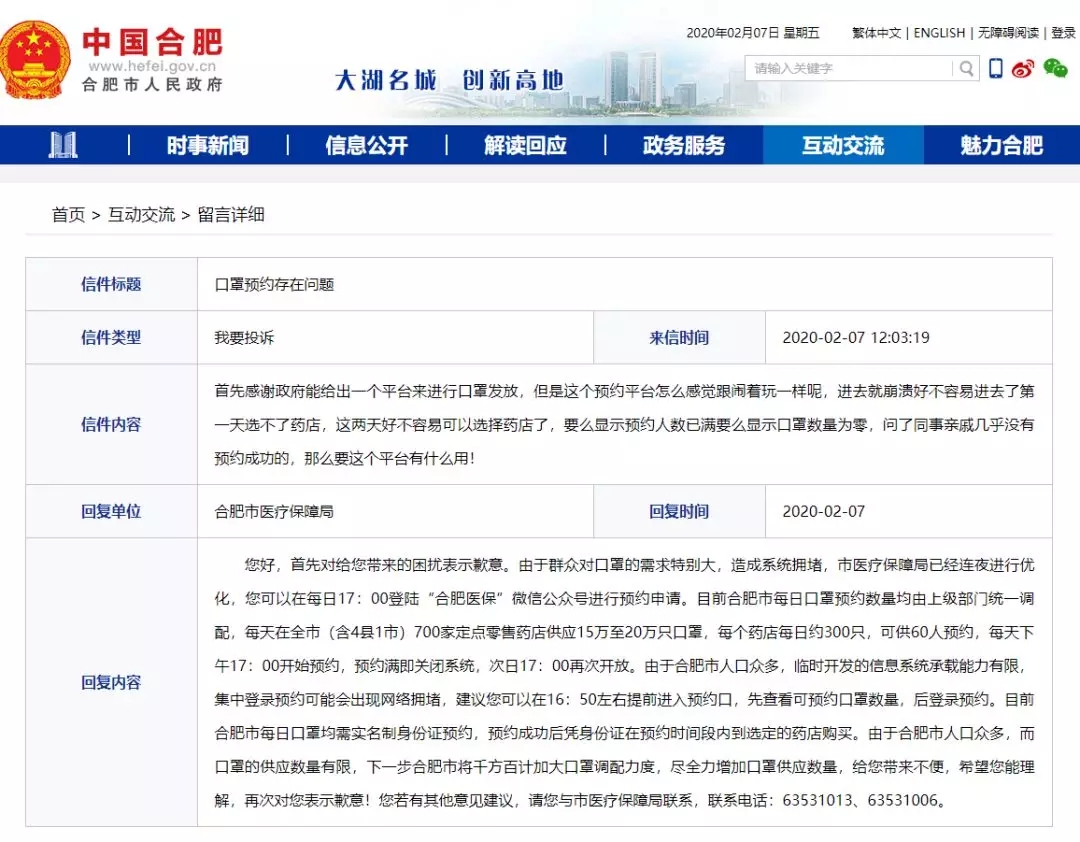The width and height of the screenshot is (1080, 842).
Task: Click the national emblem logo
Action: point(34,61)
